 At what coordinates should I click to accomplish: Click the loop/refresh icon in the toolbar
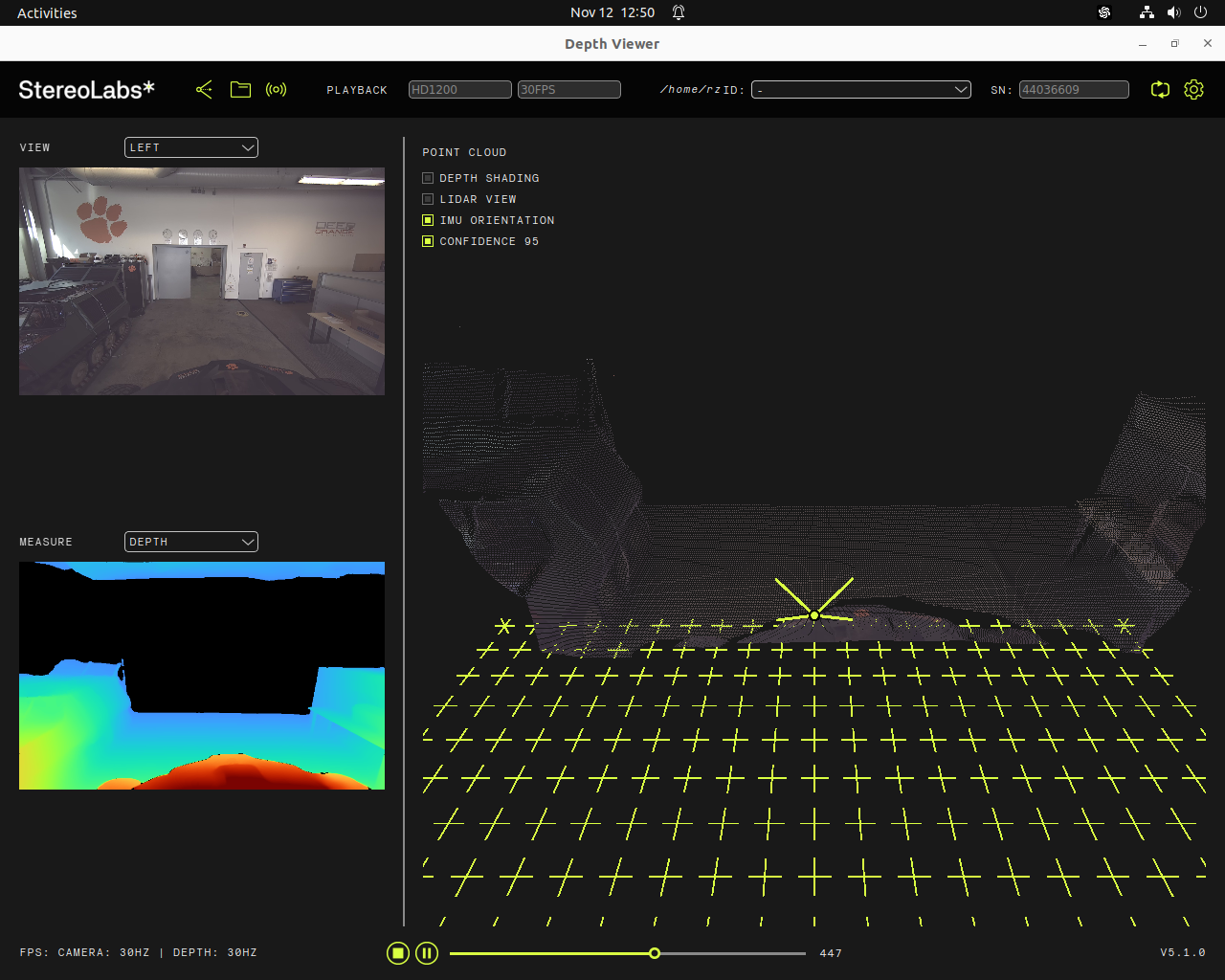1160,90
